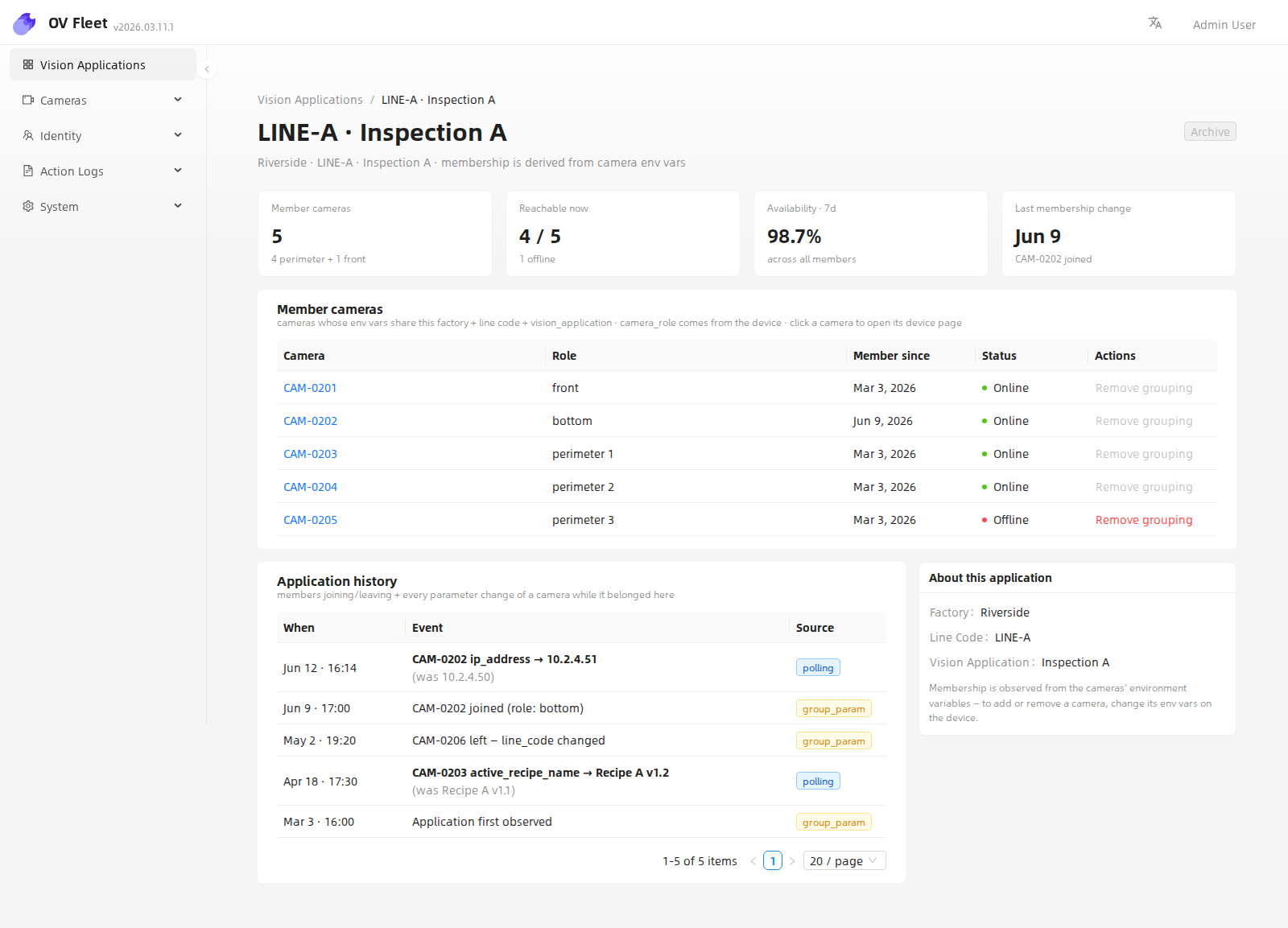Click the Last membership change Jun 9 card
The image size is (1288, 928).
1119,233
